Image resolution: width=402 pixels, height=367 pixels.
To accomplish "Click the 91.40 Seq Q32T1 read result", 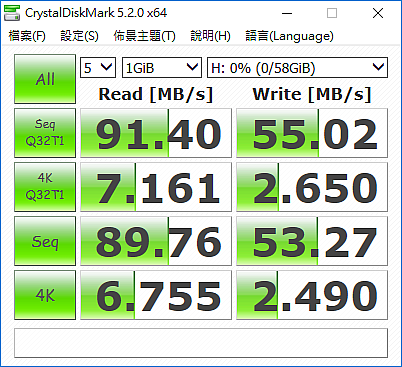I will pos(156,133).
